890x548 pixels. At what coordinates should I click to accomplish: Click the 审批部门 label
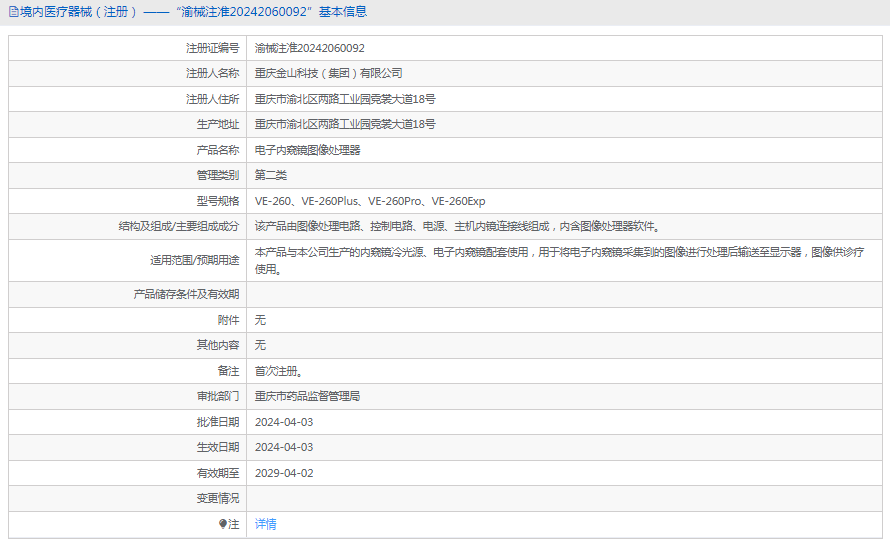point(218,396)
